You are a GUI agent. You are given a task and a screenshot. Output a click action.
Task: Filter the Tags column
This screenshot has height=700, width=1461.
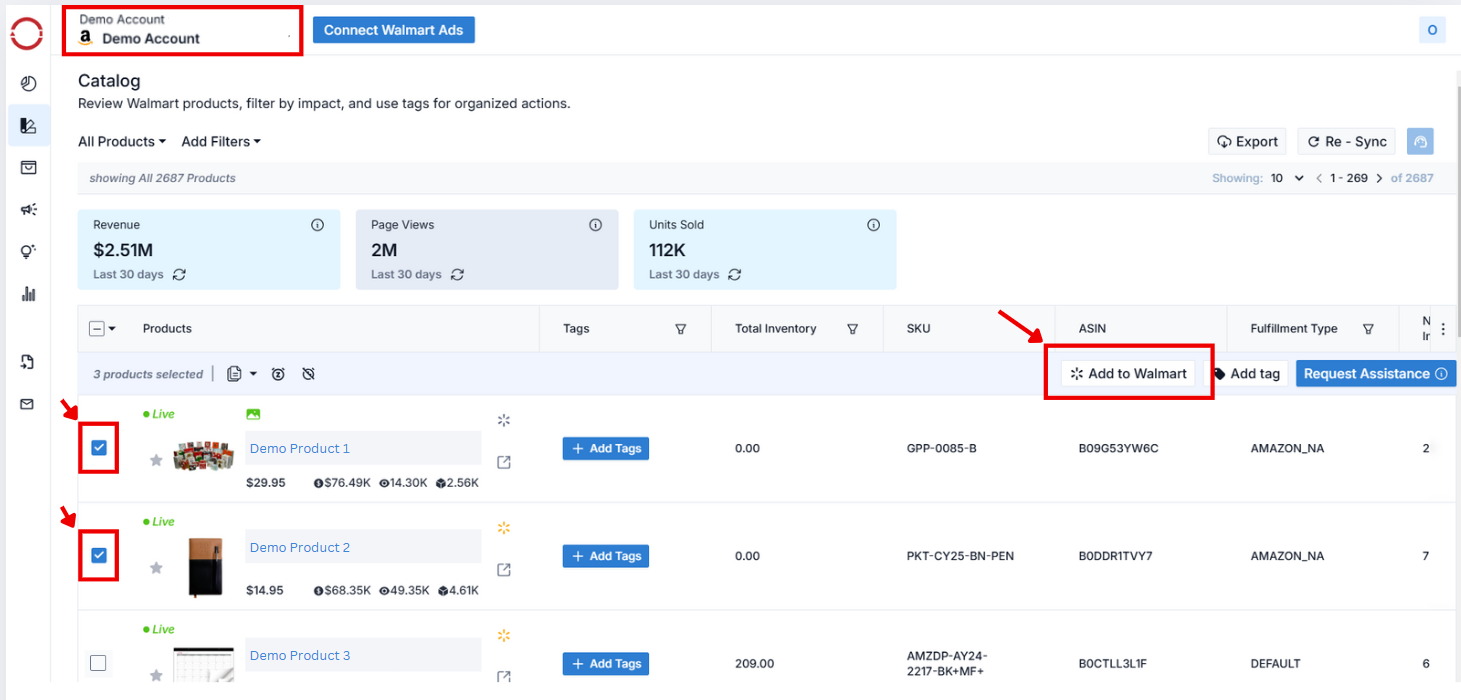681,329
